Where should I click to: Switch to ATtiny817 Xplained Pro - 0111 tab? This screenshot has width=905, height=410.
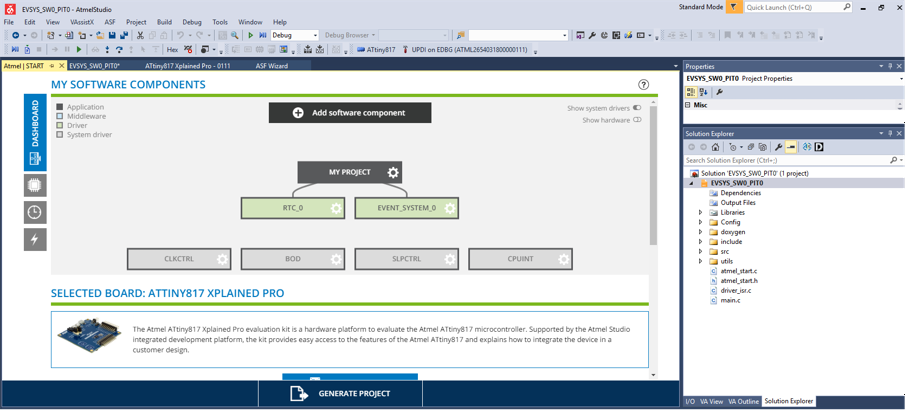(x=188, y=66)
